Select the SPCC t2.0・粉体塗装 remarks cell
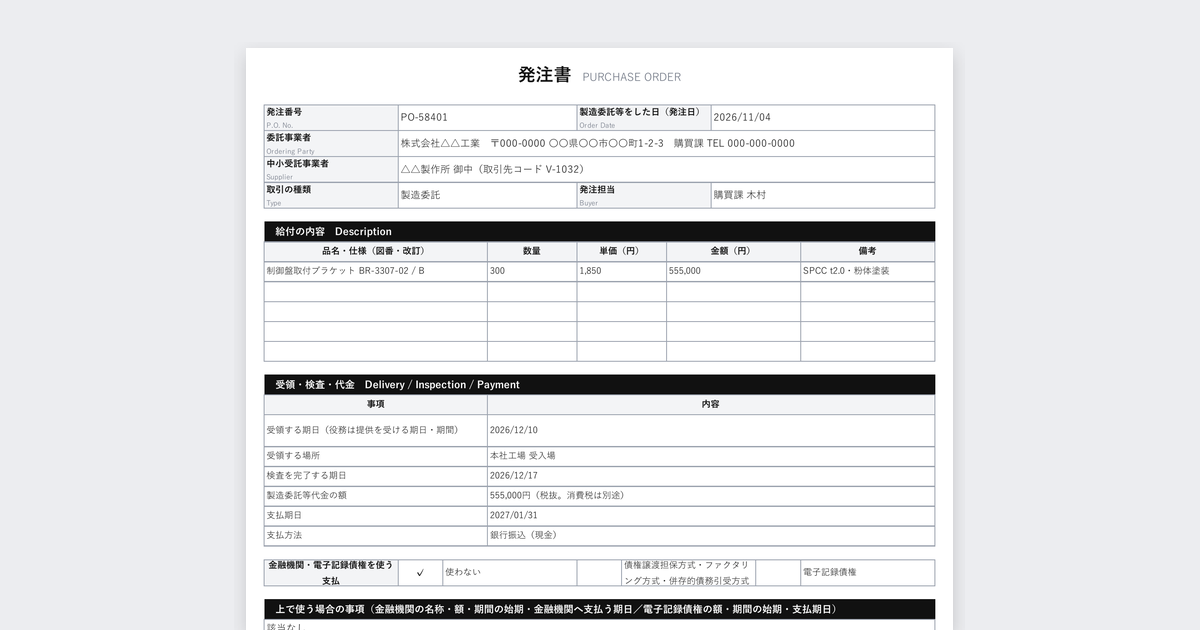Image resolution: width=1200 pixels, height=630 pixels. pyautogui.click(x=867, y=271)
